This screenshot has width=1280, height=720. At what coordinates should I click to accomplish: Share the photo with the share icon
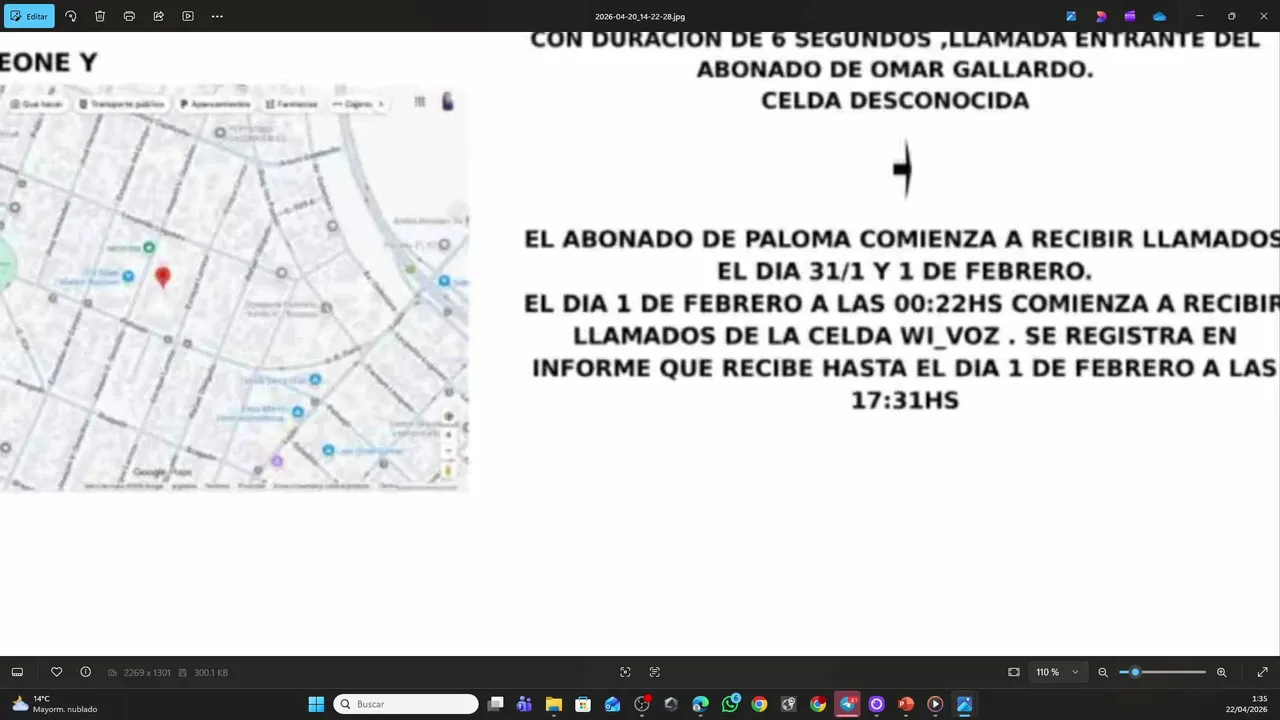(159, 16)
